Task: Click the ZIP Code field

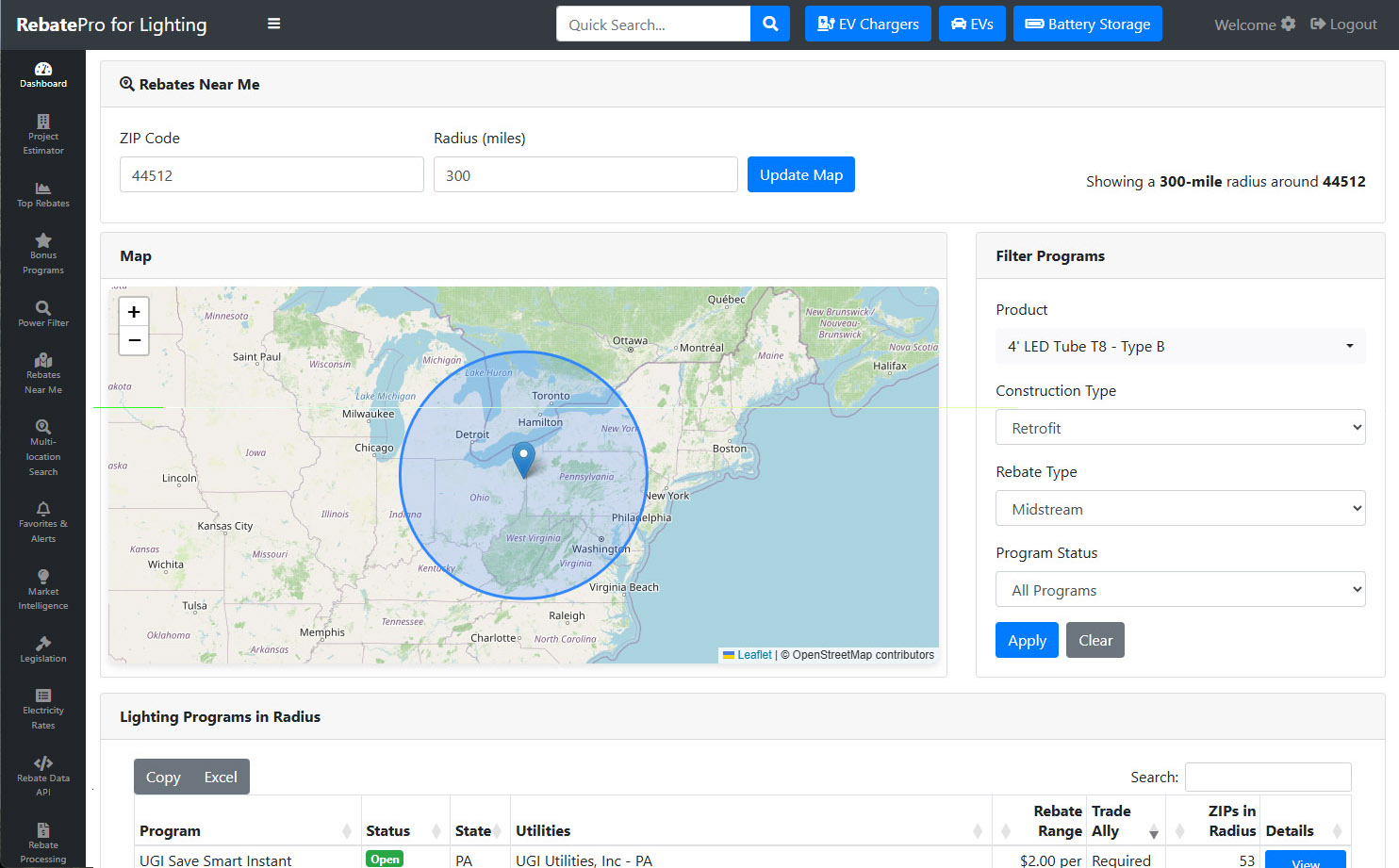Action: click(272, 174)
